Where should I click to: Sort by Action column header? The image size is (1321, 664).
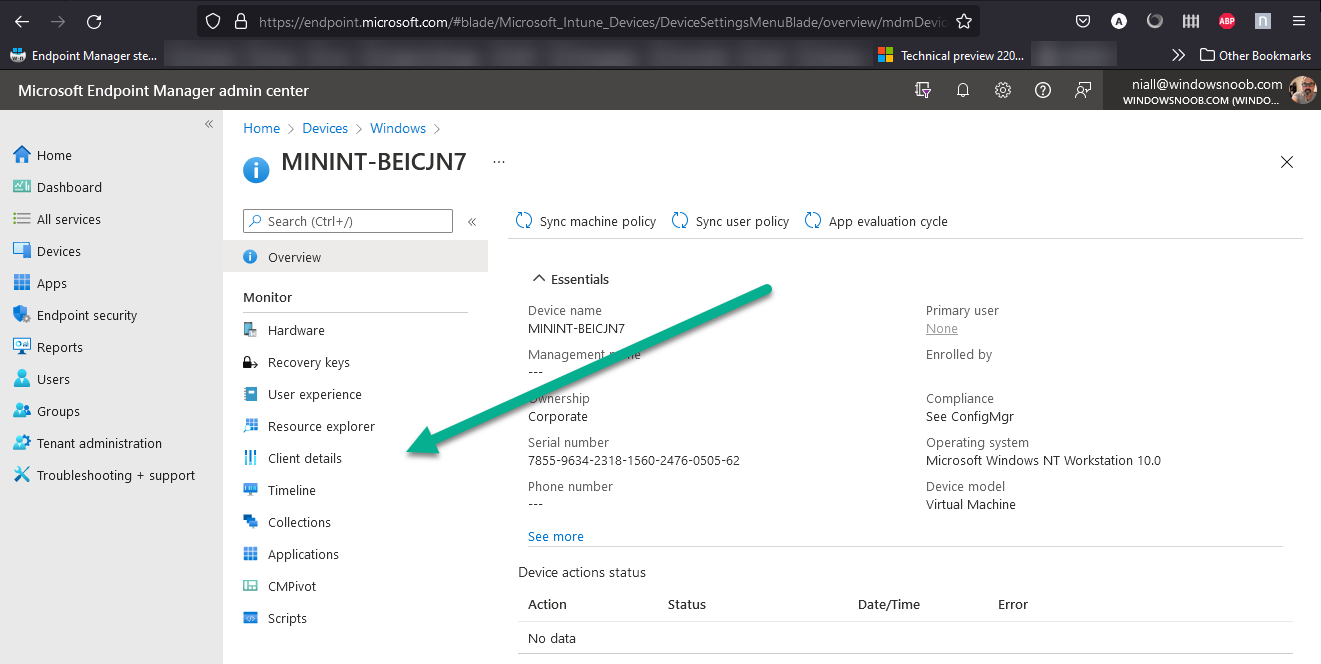547,605
